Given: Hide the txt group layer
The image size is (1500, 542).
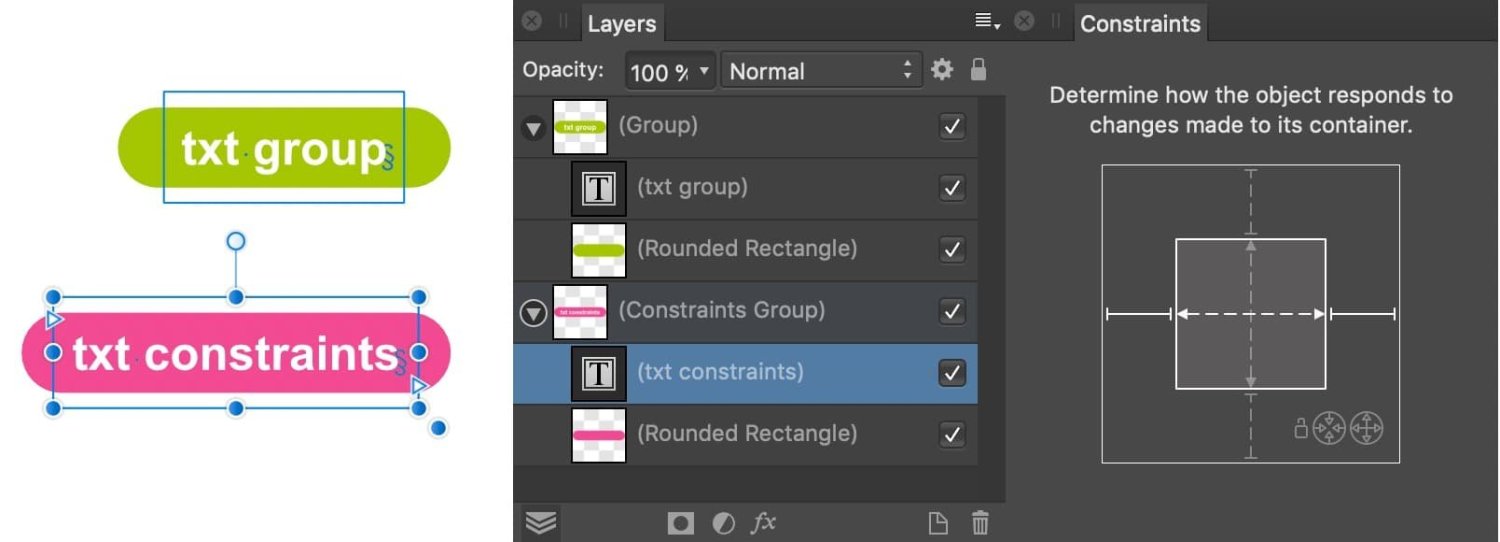Looking at the screenshot, I should click(952, 188).
